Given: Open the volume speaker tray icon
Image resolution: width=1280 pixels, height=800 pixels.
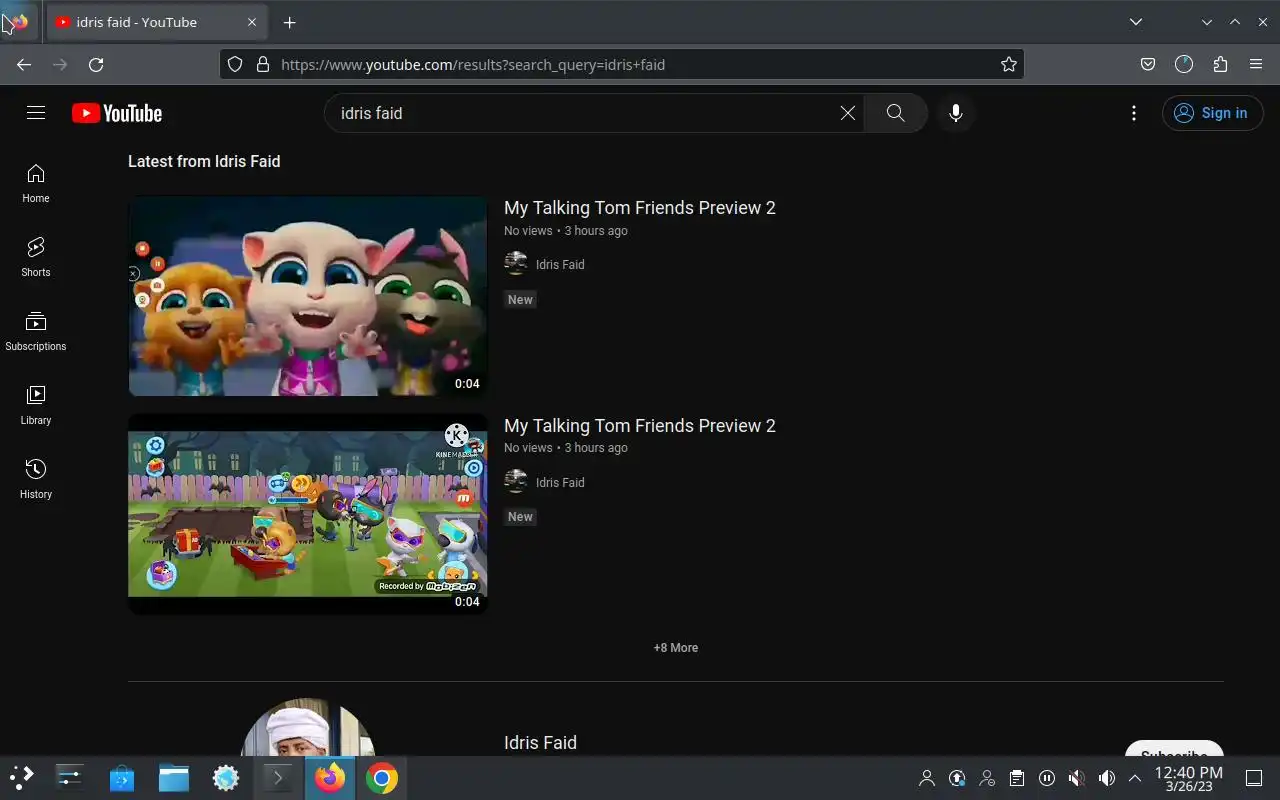Looking at the screenshot, I should click(1107, 778).
